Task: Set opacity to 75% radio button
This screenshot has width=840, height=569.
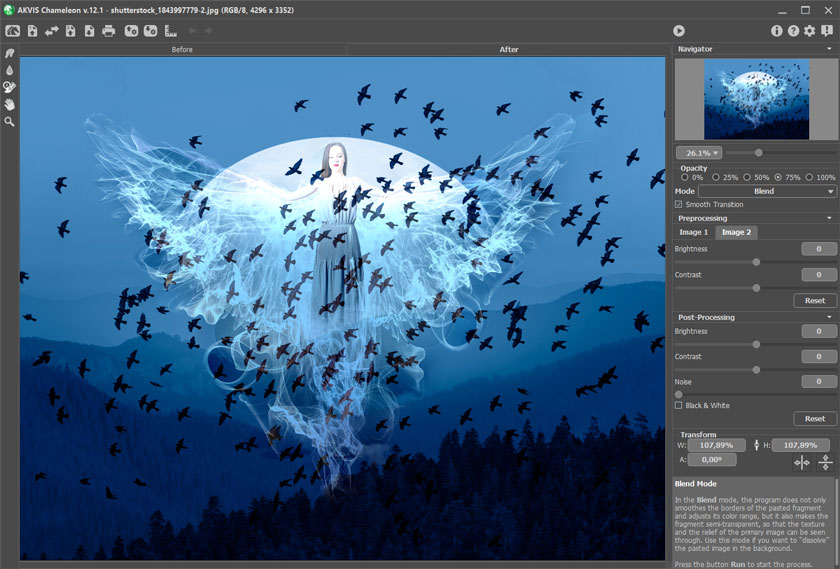Action: pos(778,177)
